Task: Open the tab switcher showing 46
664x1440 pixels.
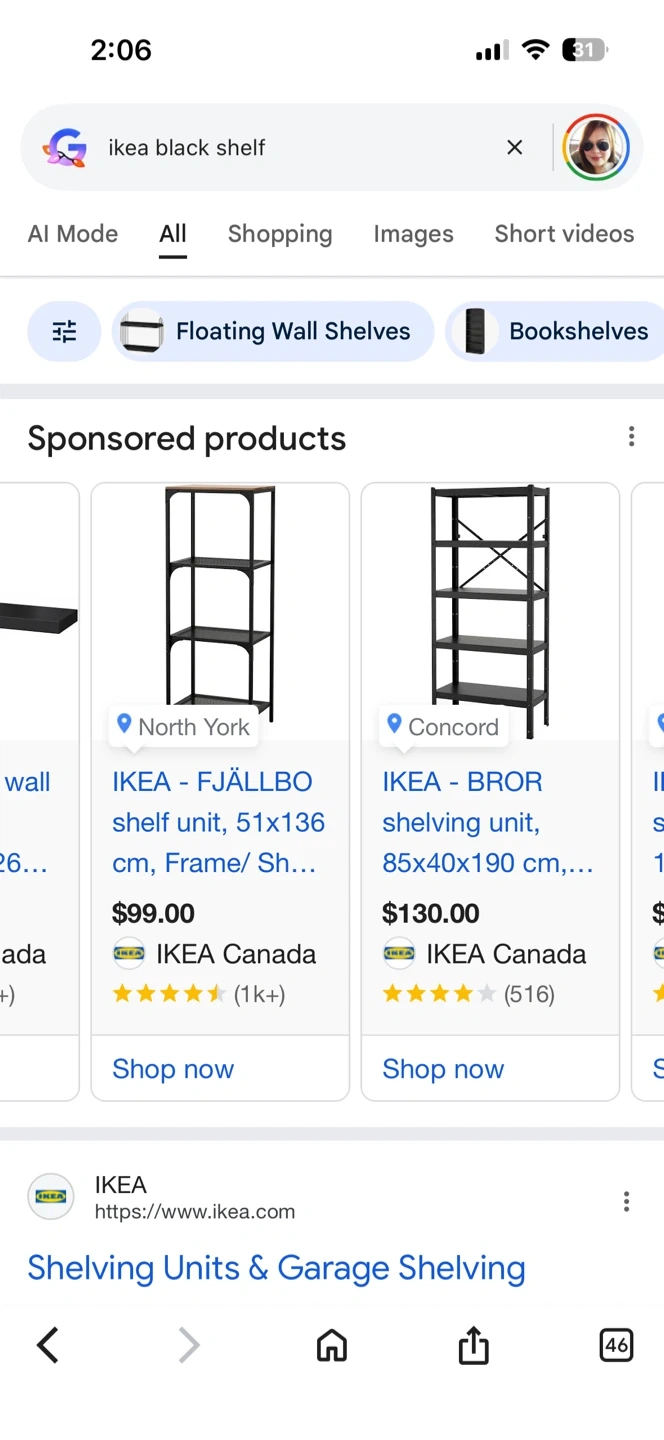Action: click(x=616, y=1345)
